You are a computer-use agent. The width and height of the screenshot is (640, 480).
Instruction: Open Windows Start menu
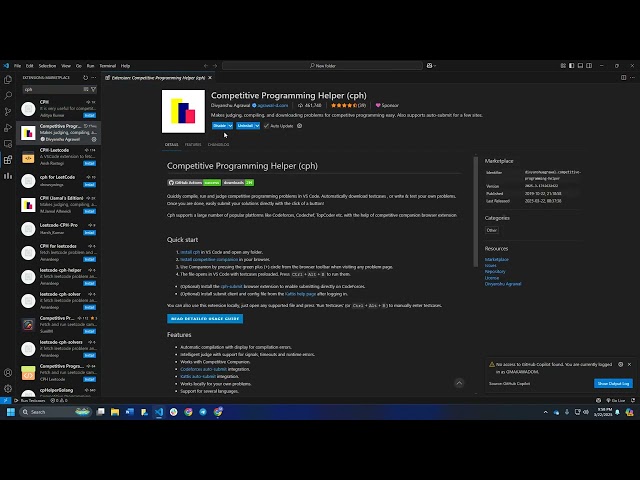(11, 412)
